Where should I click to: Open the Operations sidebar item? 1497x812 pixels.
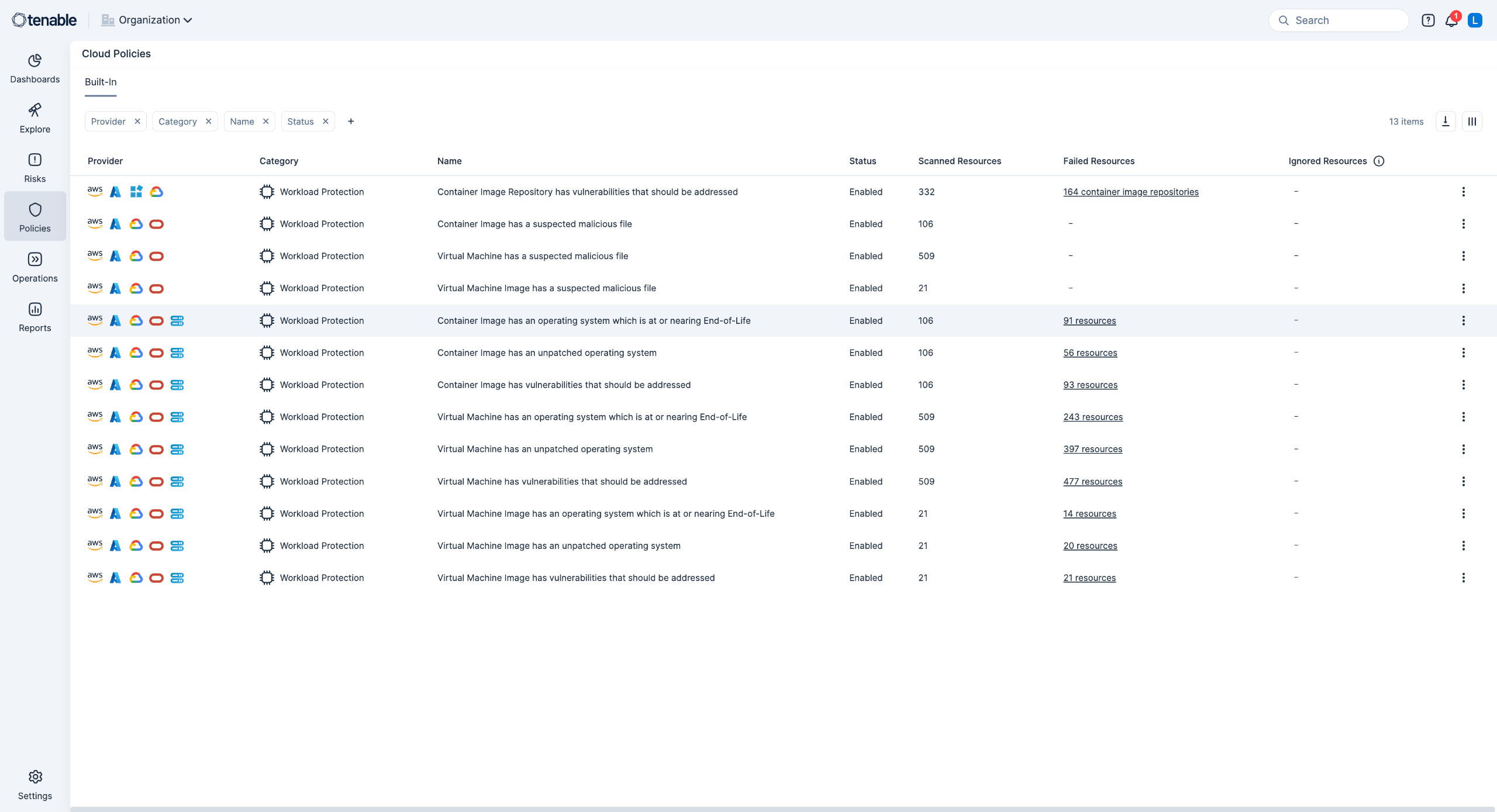[35, 267]
